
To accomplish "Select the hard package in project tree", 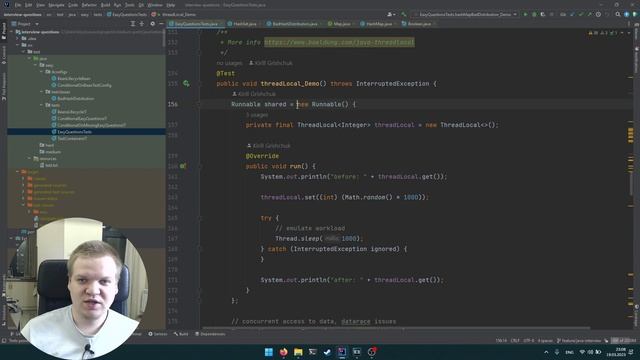I will tap(47, 145).
